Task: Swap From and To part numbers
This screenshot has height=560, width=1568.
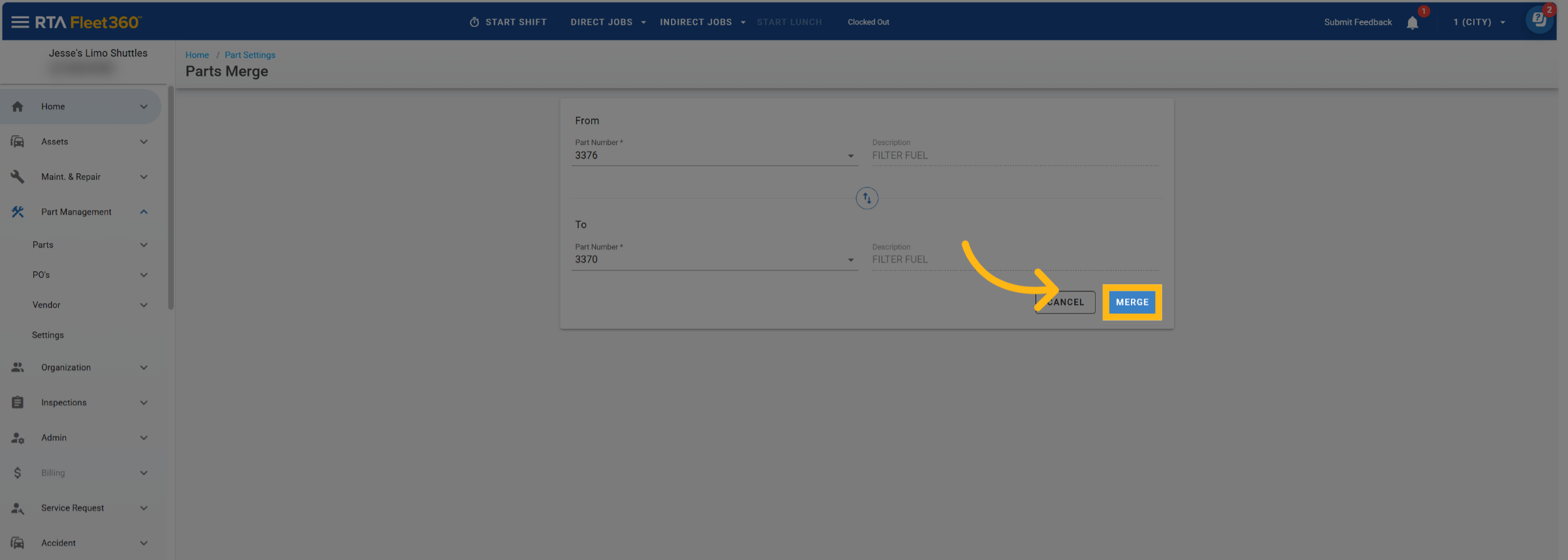Action: (x=866, y=198)
